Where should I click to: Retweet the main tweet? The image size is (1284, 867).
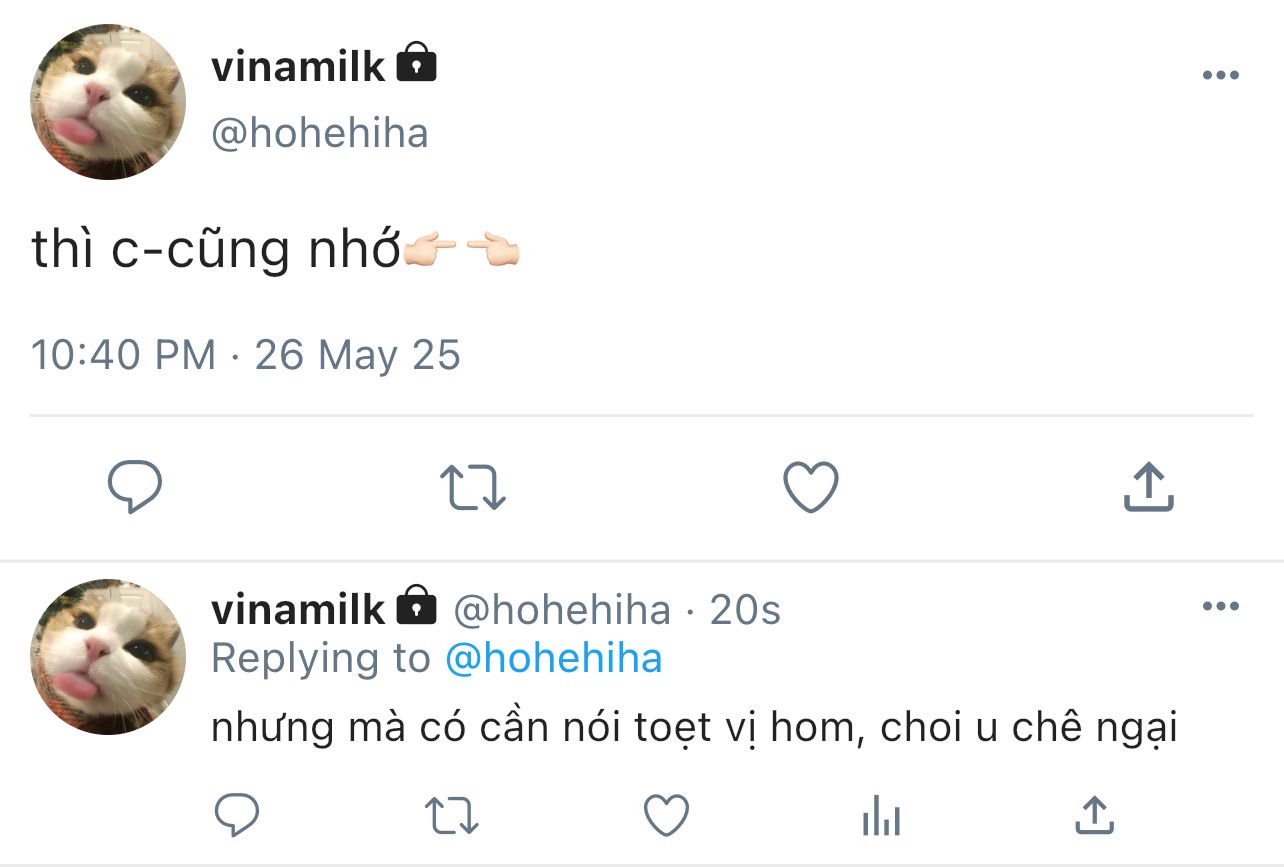click(473, 487)
